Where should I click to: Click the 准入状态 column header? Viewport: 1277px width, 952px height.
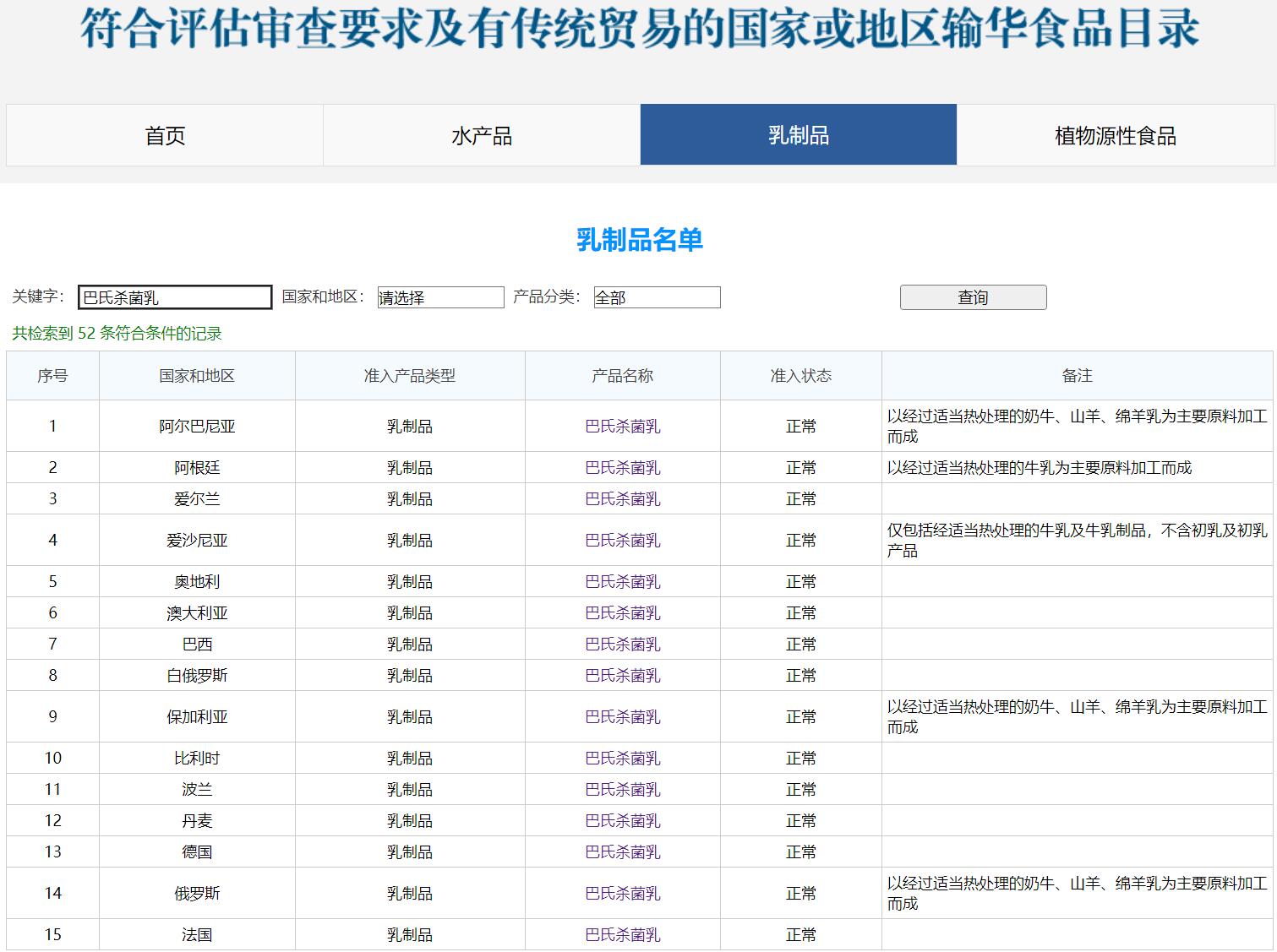coord(800,376)
